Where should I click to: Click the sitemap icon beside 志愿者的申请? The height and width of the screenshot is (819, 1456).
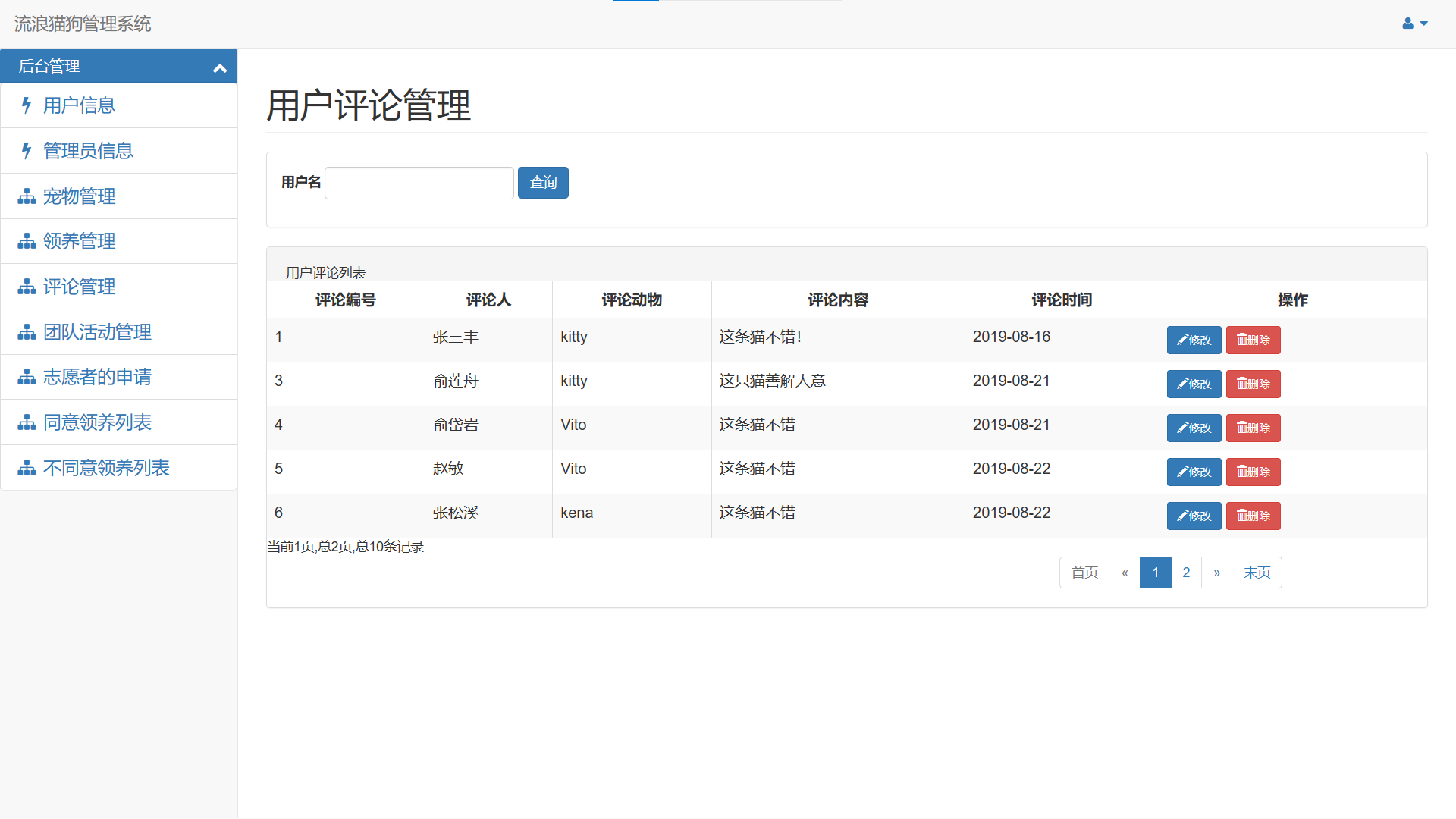pyautogui.click(x=27, y=377)
